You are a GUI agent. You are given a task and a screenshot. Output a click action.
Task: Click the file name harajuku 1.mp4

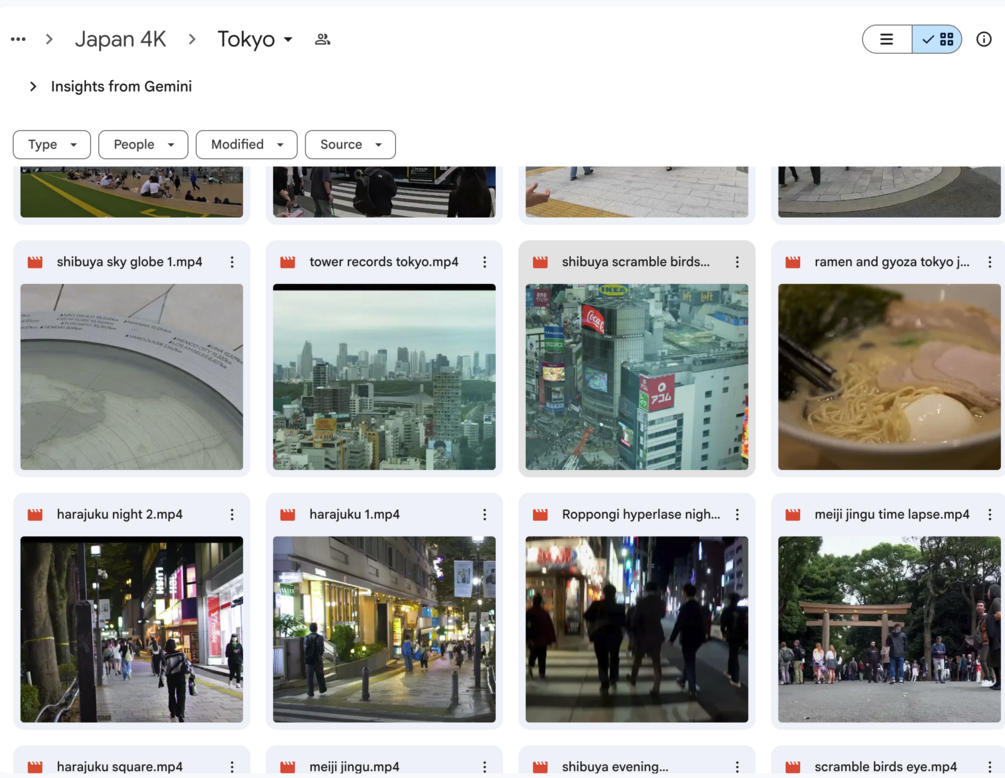click(x=354, y=515)
